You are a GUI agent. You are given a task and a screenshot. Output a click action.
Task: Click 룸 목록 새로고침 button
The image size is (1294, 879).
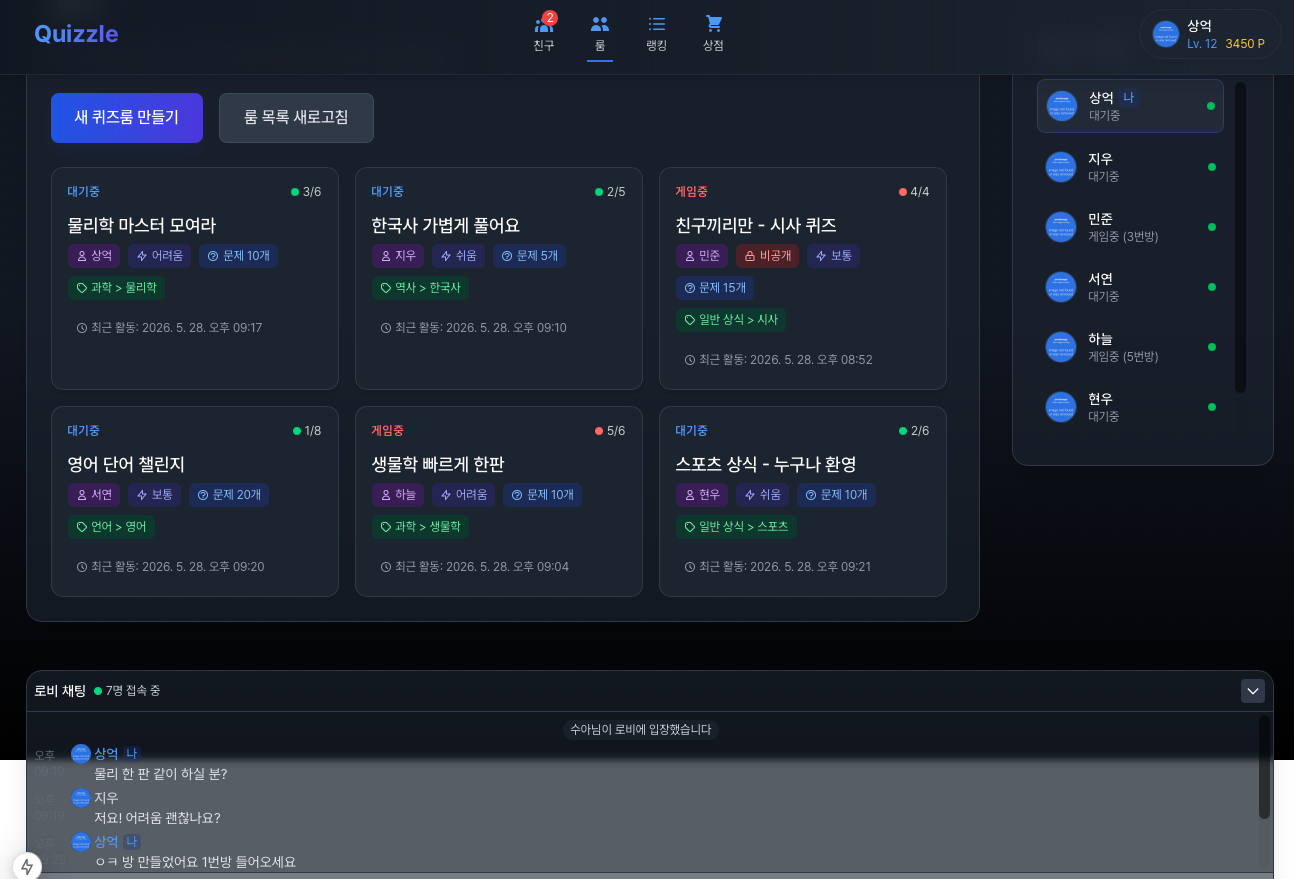pyautogui.click(x=296, y=118)
